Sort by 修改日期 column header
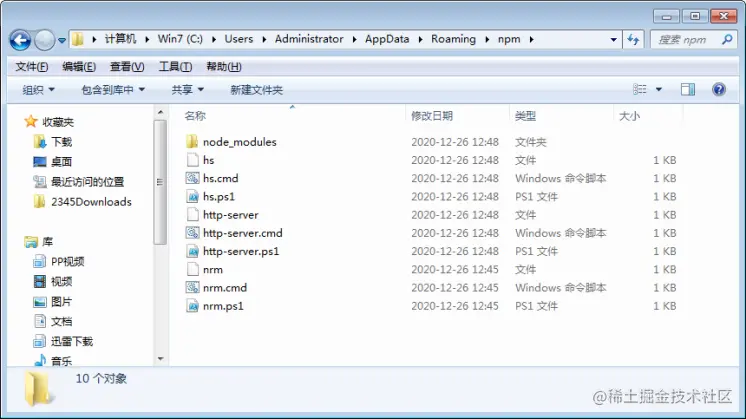Screen dimensions: 746x419 point(432,116)
